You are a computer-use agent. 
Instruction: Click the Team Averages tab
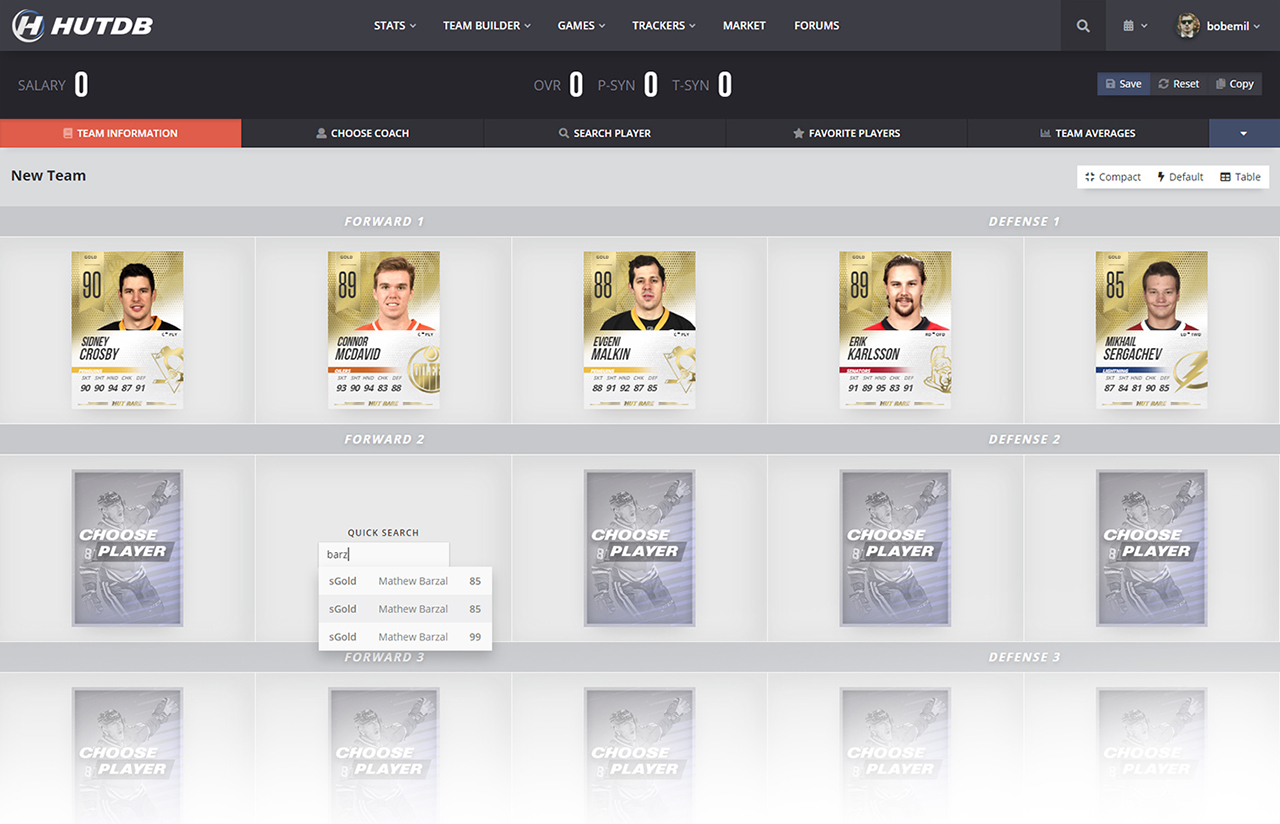[x=1087, y=133]
